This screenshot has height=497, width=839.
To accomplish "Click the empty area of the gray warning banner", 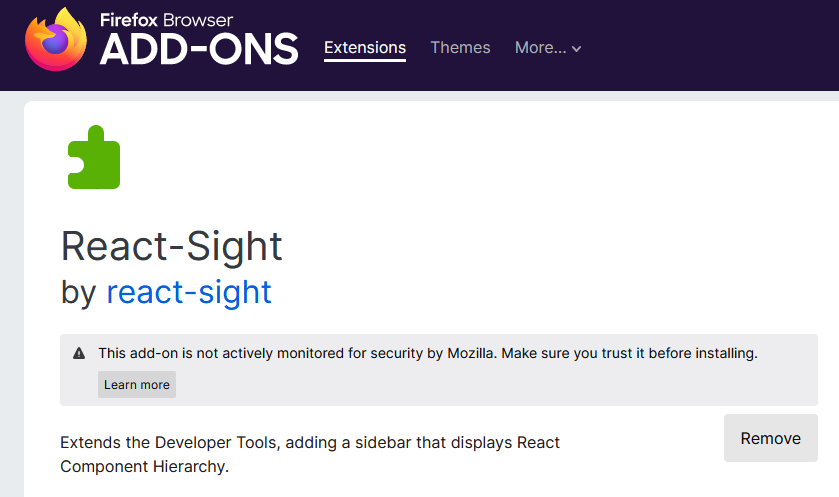I will point(500,386).
